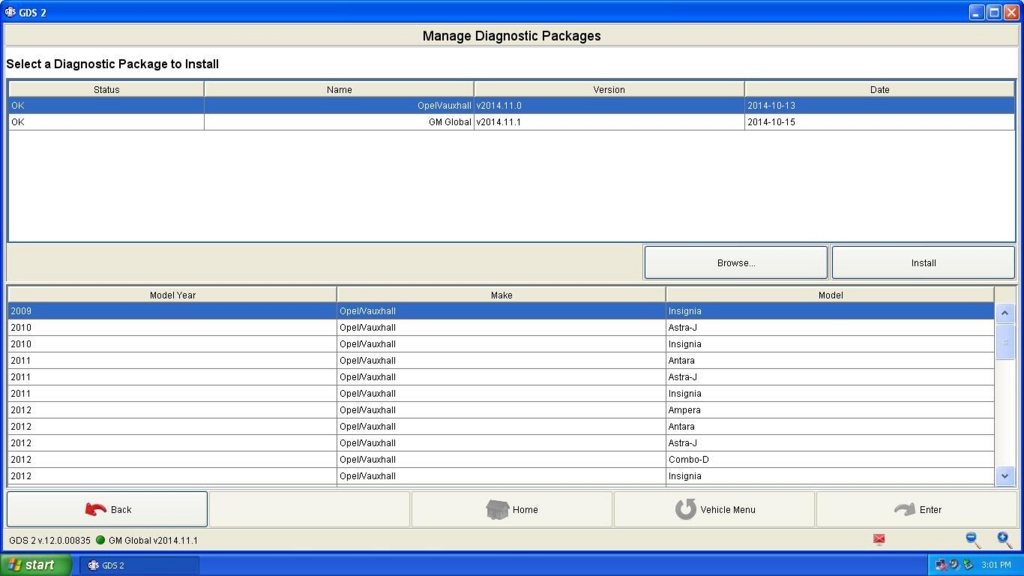Select the first system tray icon
This screenshot has width=1024, height=576.
click(941, 565)
